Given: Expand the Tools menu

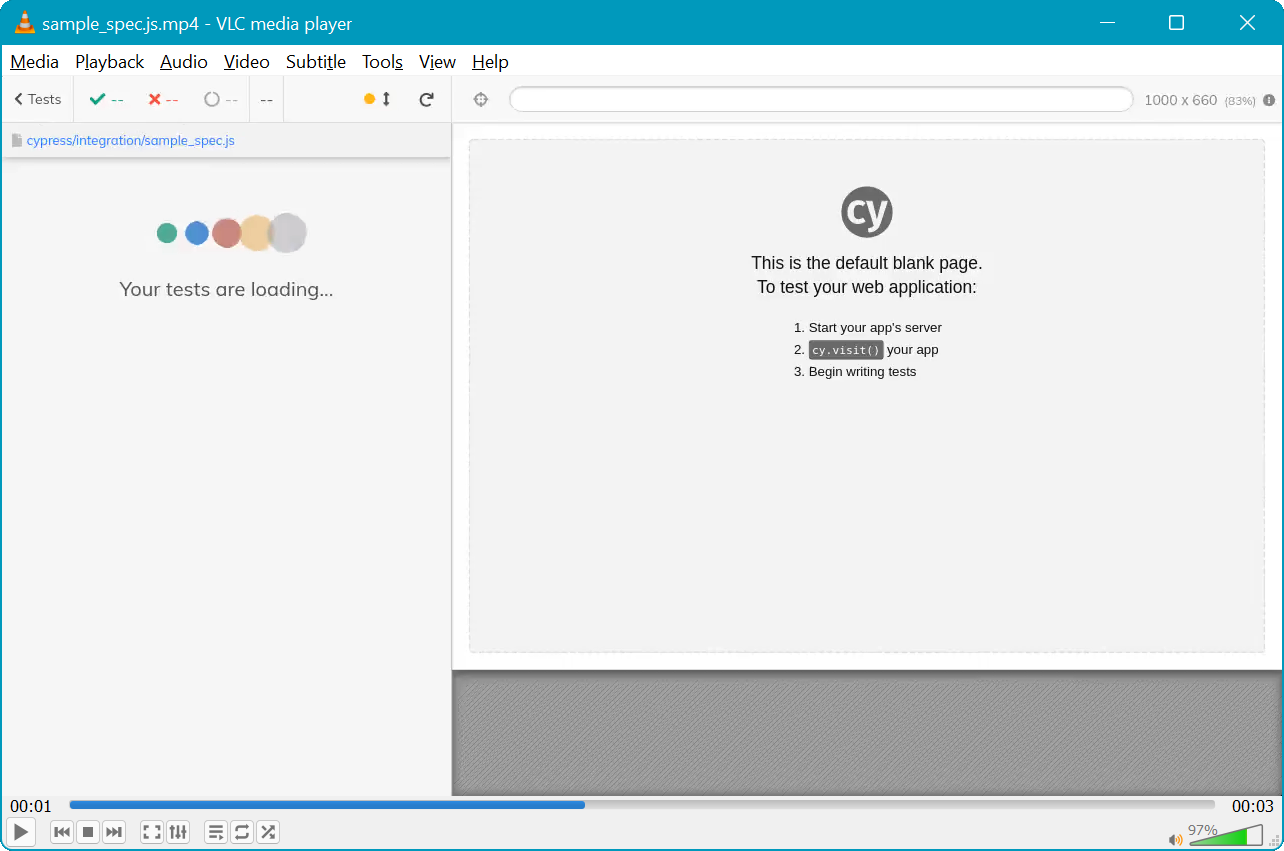Looking at the screenshot, I should [382, 62].
